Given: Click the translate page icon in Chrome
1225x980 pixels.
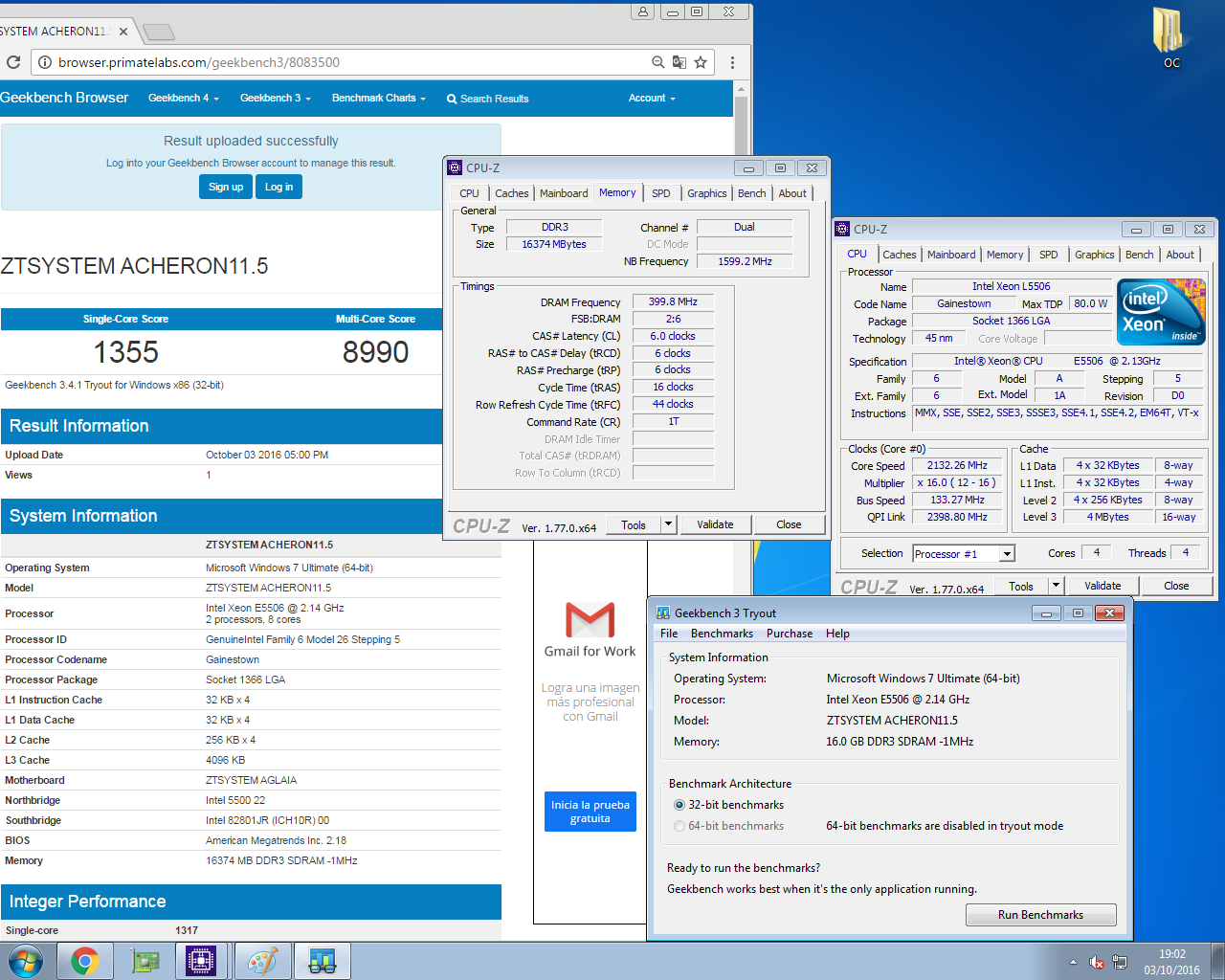Looking at the screenshot, I should pos(679,62).
